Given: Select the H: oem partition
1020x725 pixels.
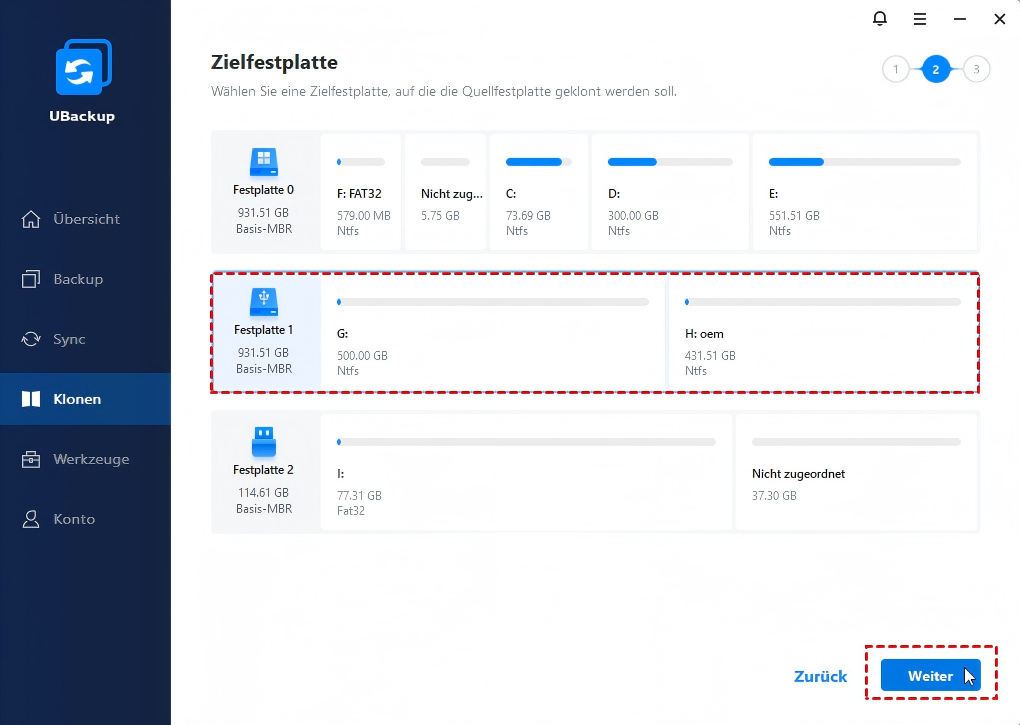Looking at the screenshot, I should pos(822,333).
